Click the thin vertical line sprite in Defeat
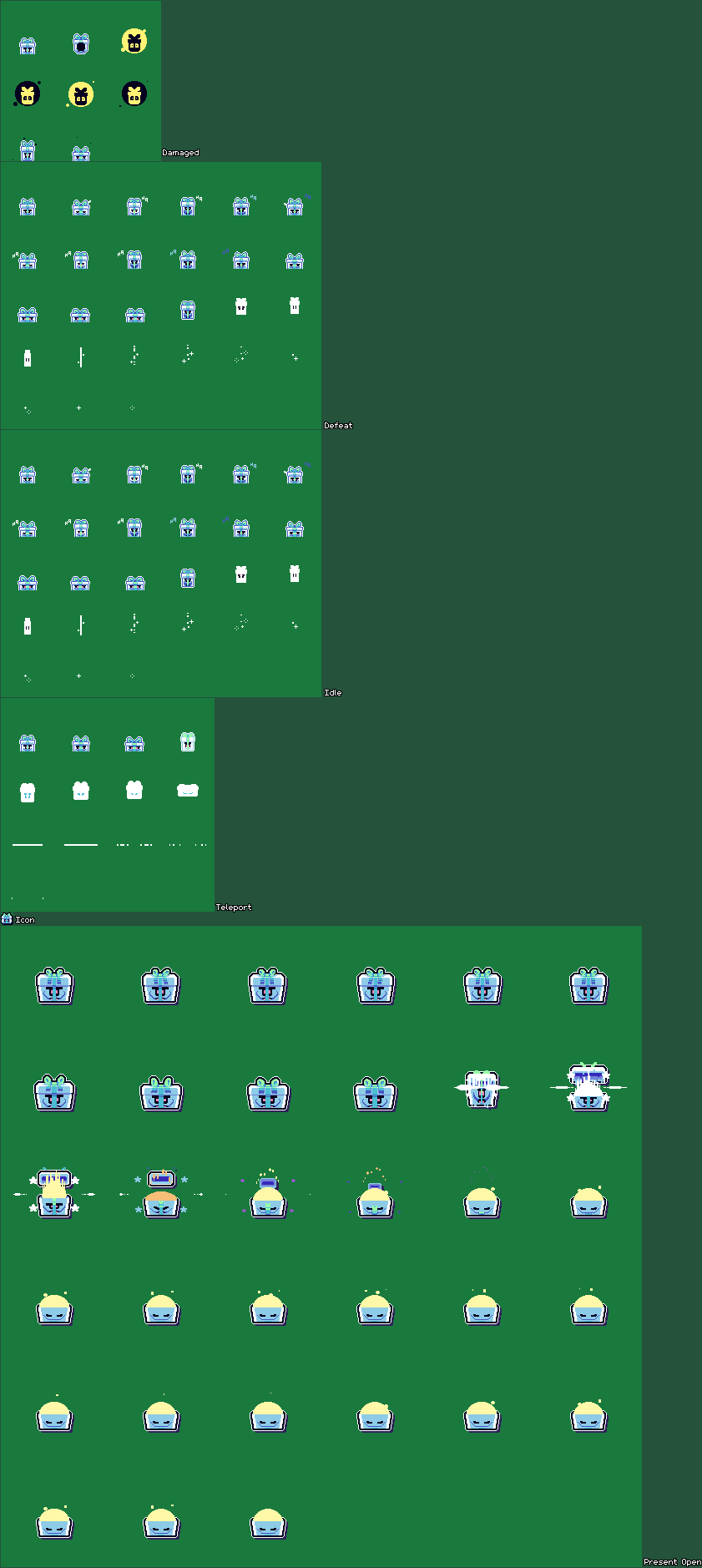This screenshot has height=1568, width=702. pyautogui.click(x=80, y=357)
